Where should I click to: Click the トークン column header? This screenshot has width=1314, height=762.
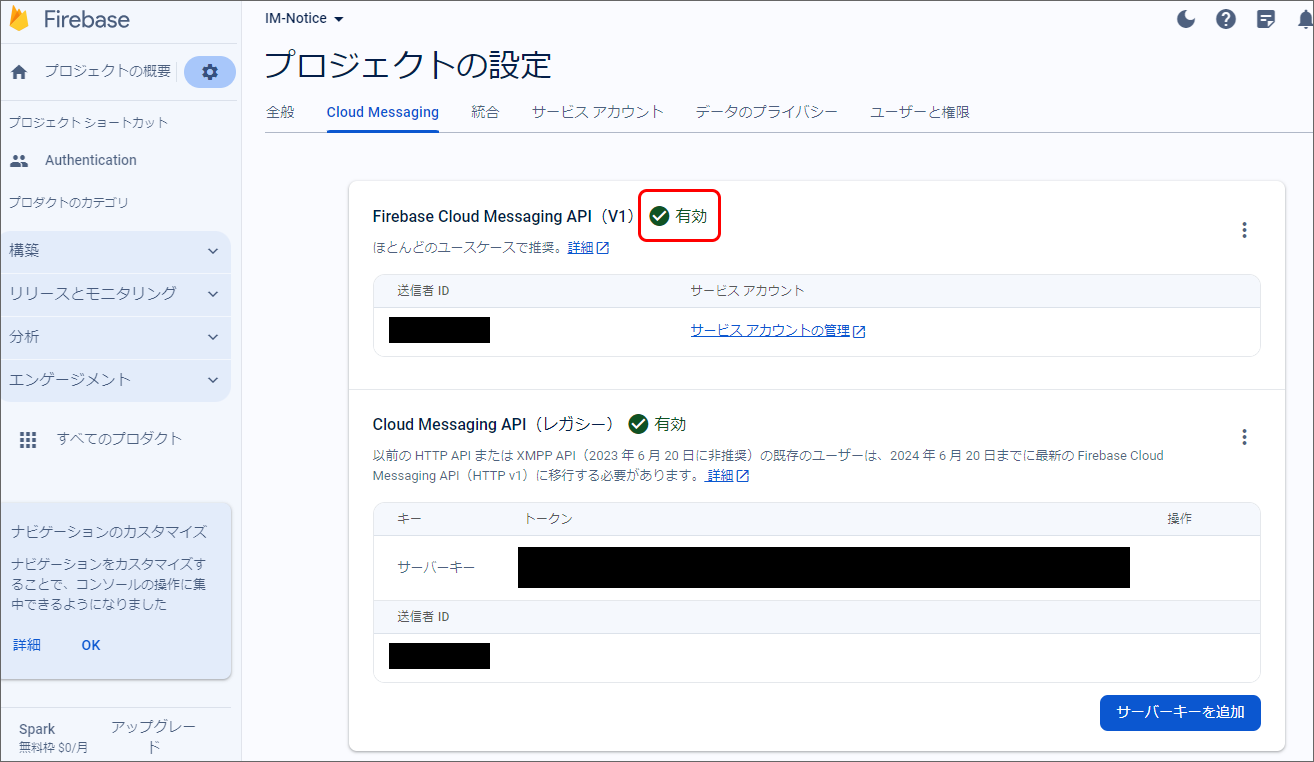(x=548, y=519)
